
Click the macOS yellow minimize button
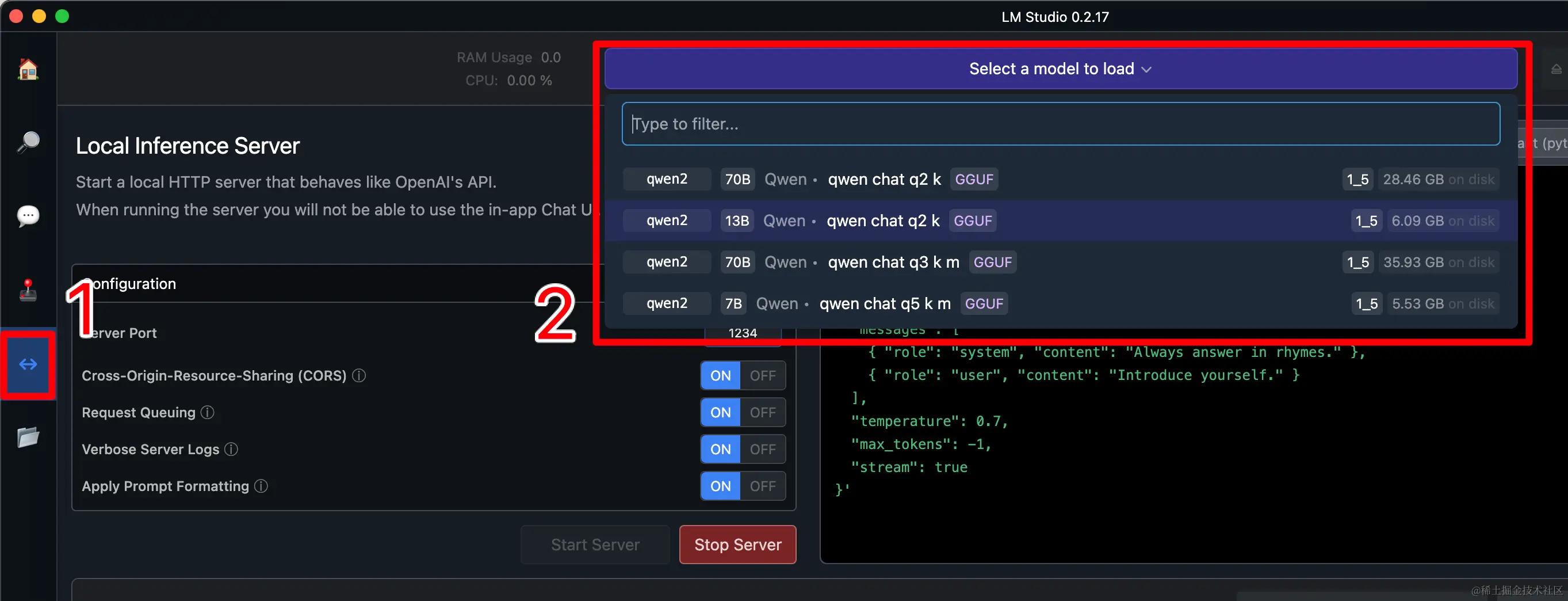[x=39, y=16]
